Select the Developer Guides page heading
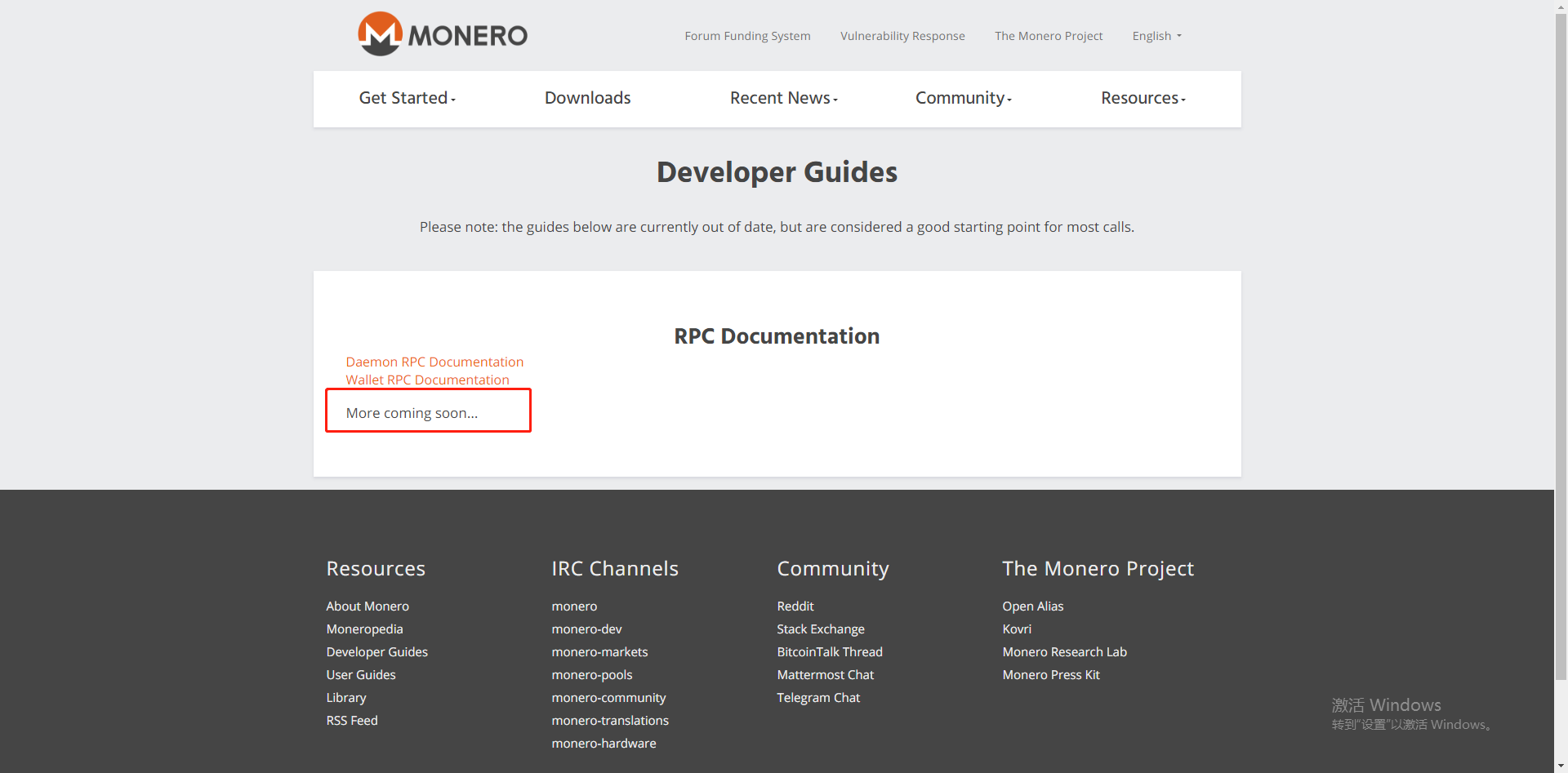 point(777,172)
